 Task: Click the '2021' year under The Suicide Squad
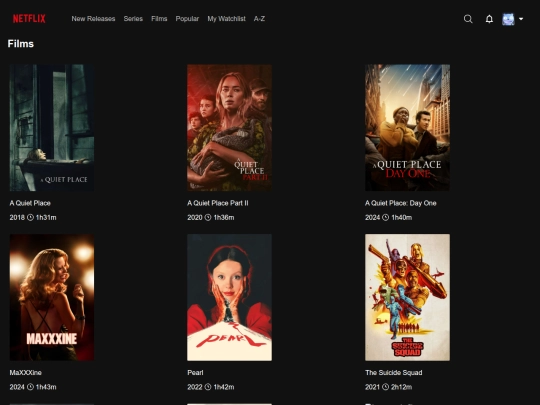click(373, 387)
